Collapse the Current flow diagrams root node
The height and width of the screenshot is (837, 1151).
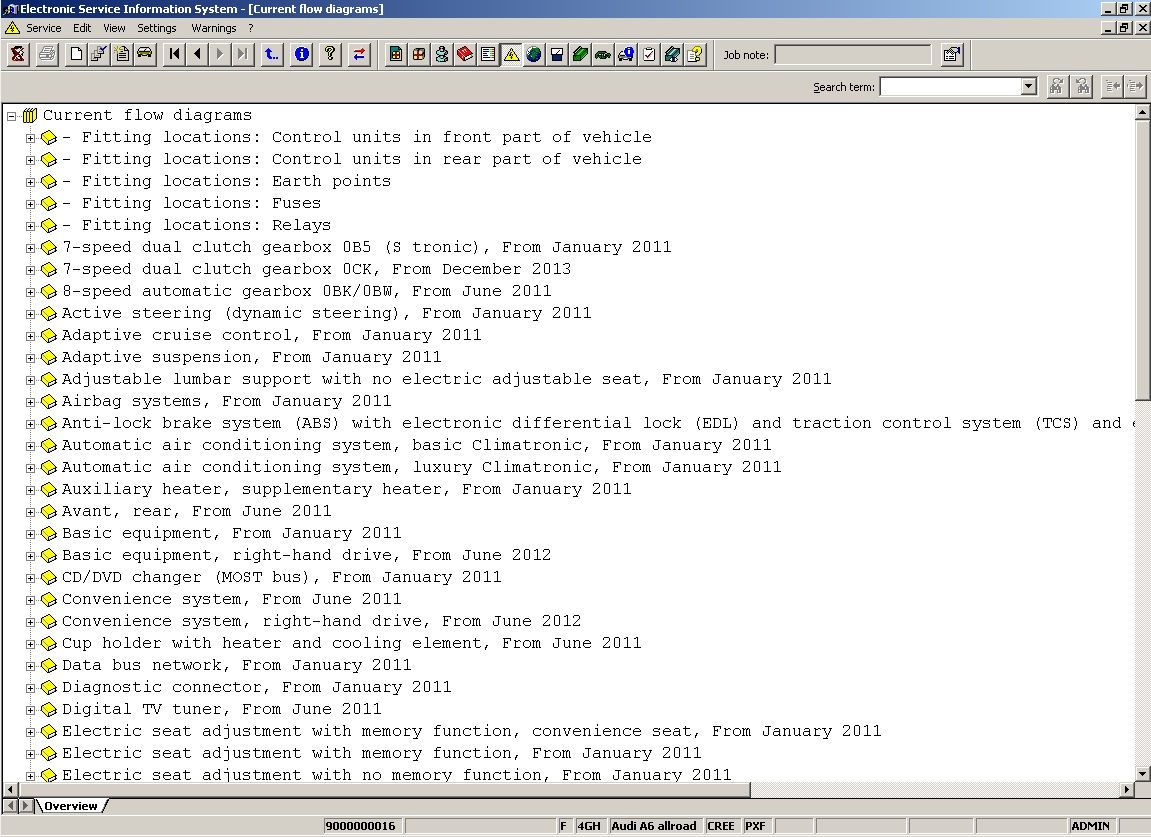11,116
